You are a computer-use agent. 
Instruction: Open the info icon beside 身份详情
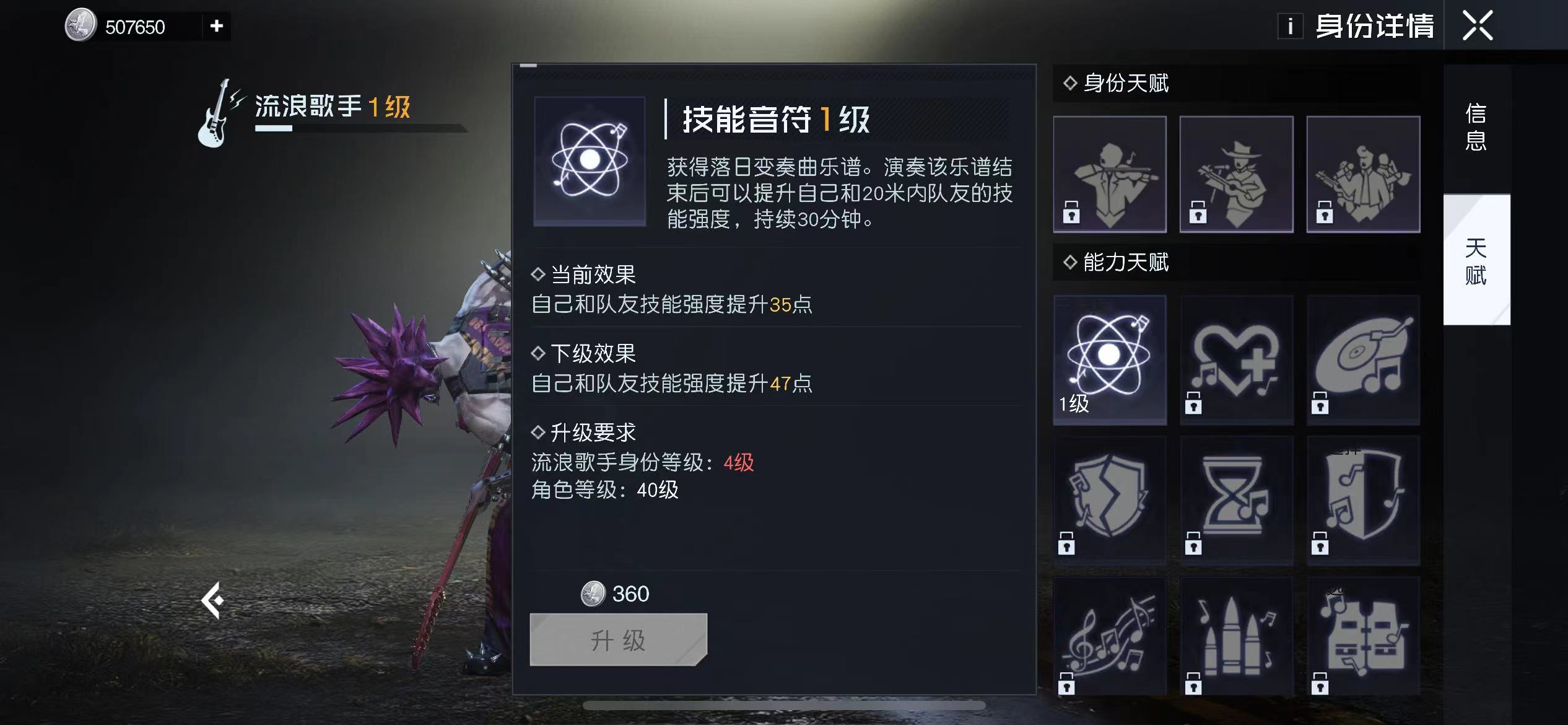(x=1291, y=27)
